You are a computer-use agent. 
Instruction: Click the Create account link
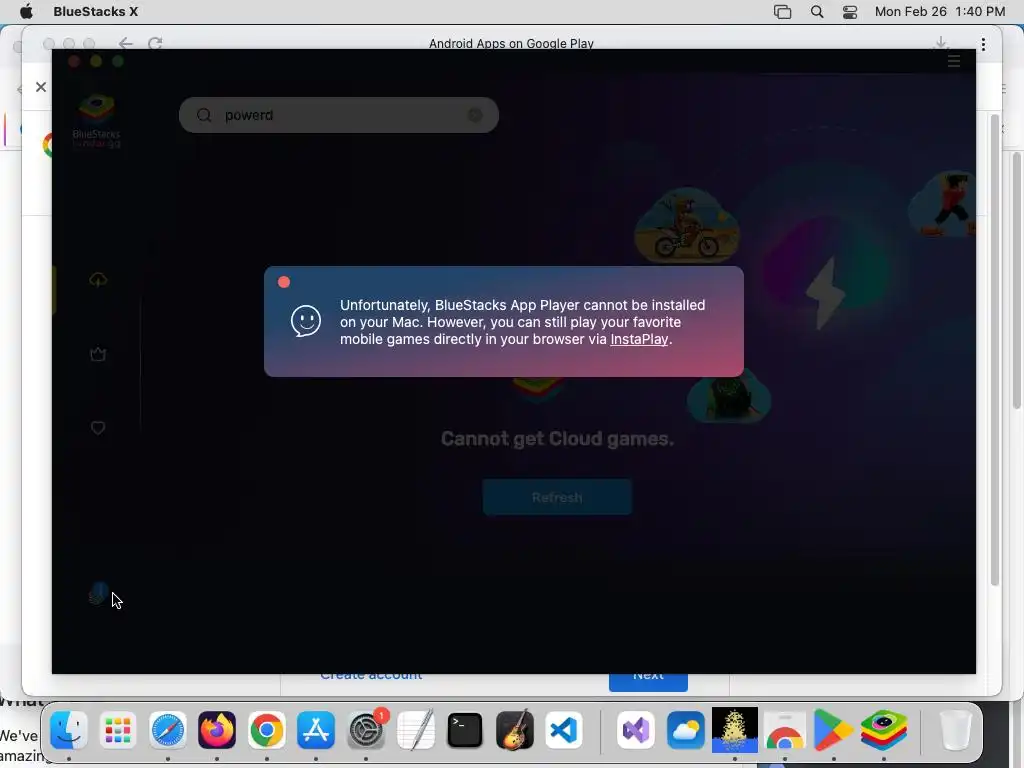(x=371, y=676)
